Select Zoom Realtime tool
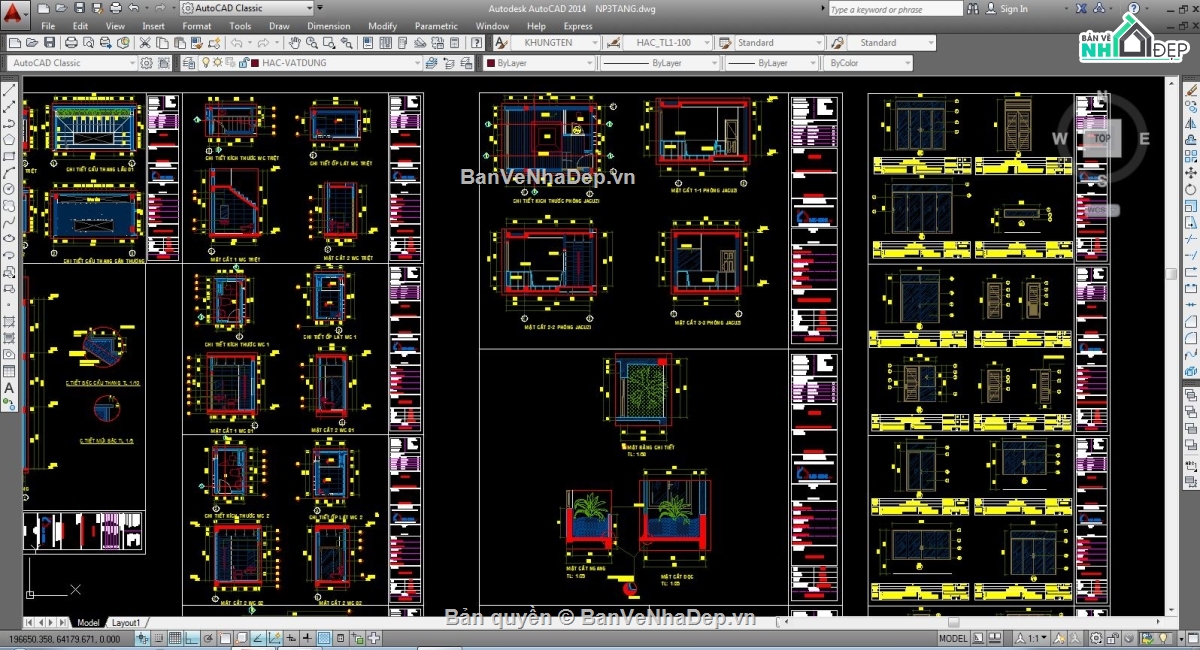 pos(312,43)
